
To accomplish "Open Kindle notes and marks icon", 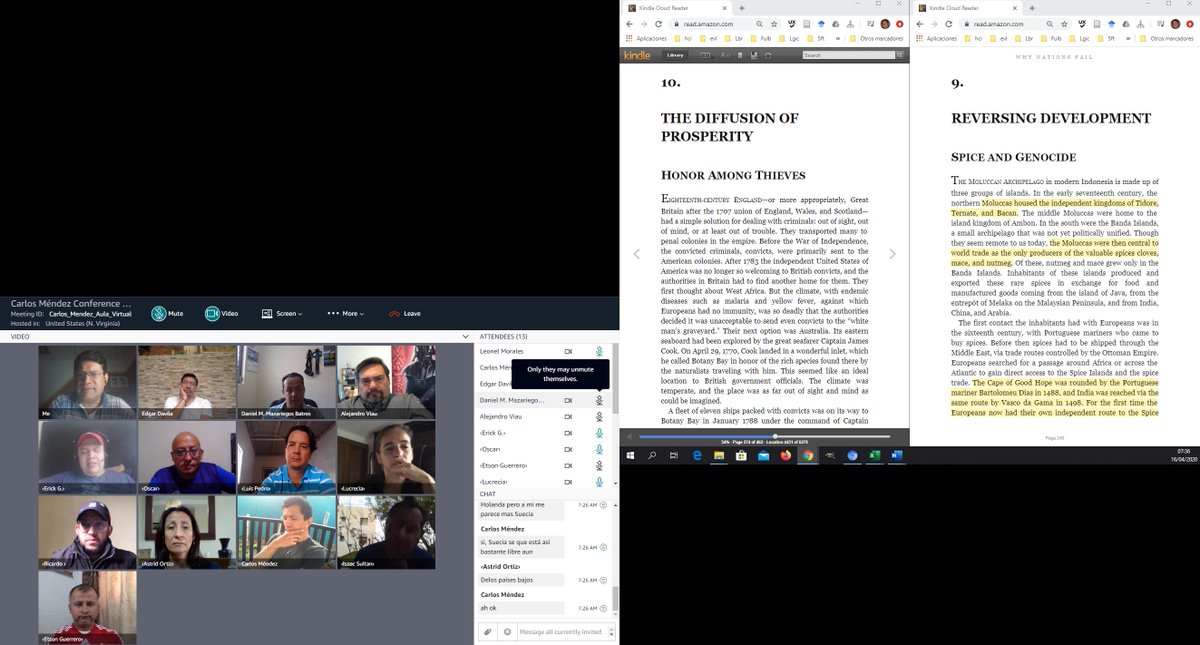I will coord(756,55).
